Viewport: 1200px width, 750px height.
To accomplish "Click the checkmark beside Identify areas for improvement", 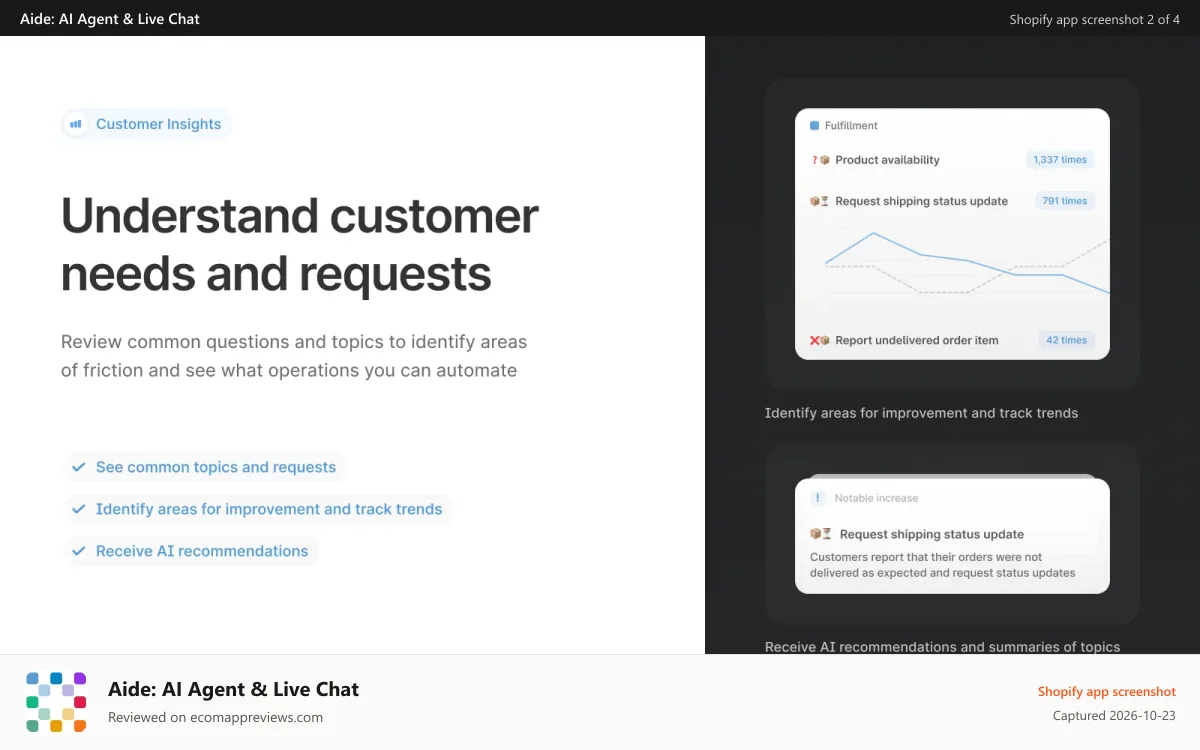I will click(x=78, y=509).
